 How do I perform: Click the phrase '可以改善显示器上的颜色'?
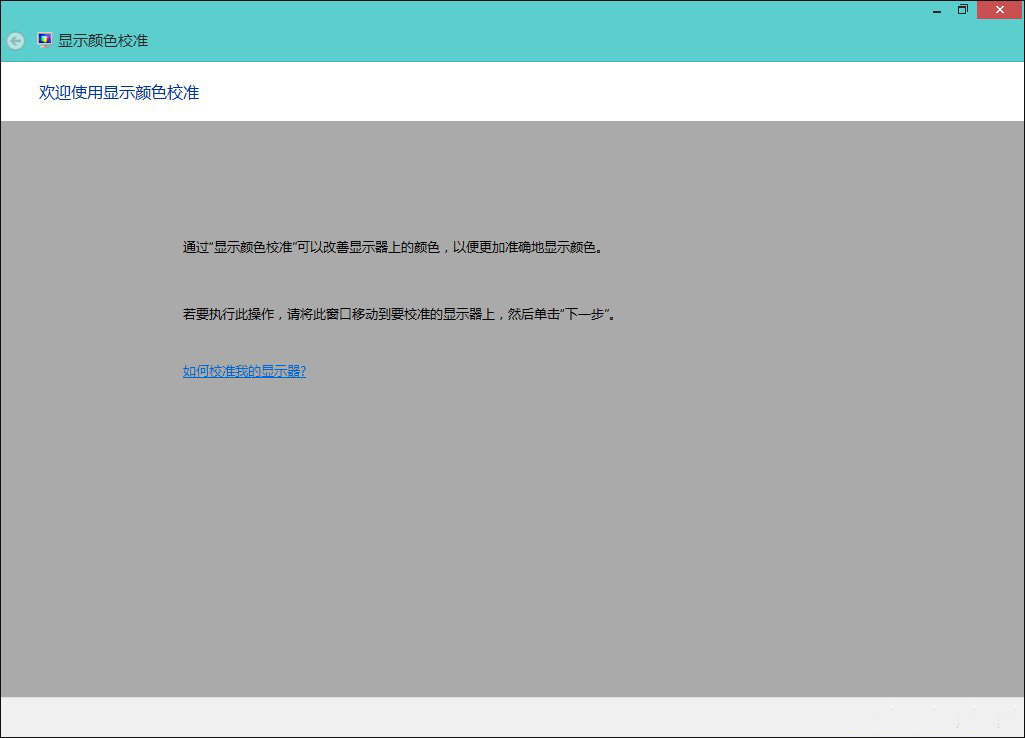pos(368,247)
